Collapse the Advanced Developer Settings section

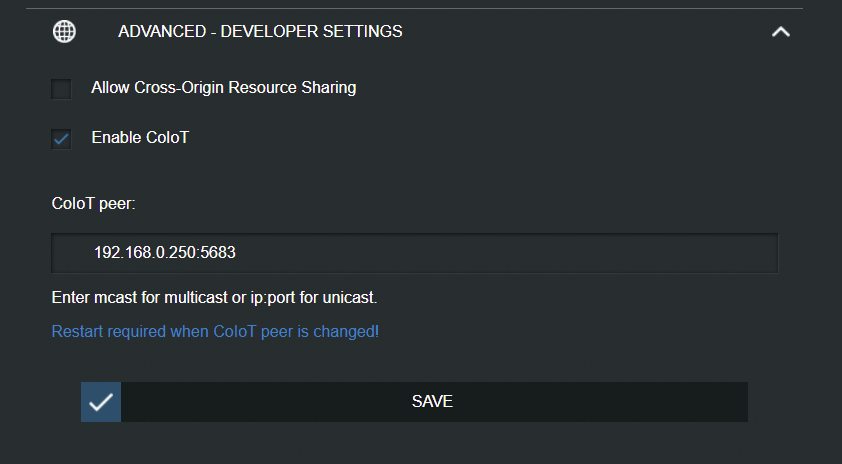(x=781, y=32)
